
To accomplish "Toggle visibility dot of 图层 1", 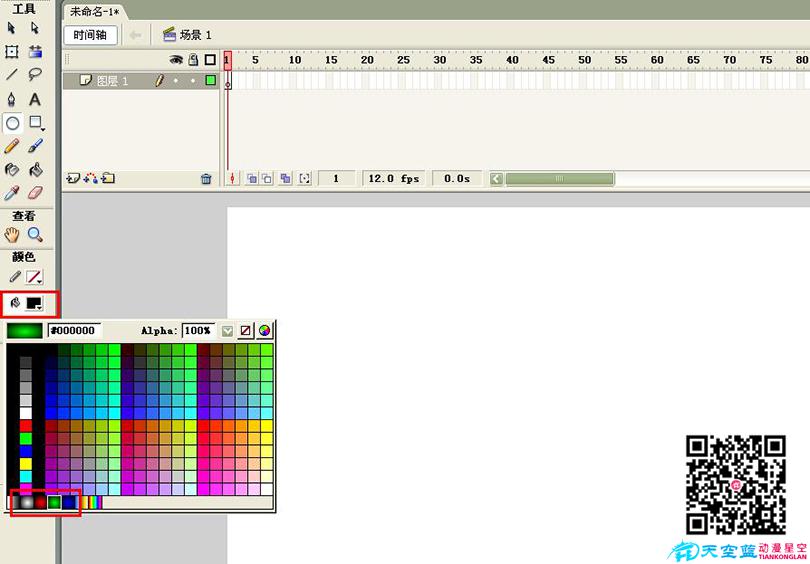I will point(176,81).
